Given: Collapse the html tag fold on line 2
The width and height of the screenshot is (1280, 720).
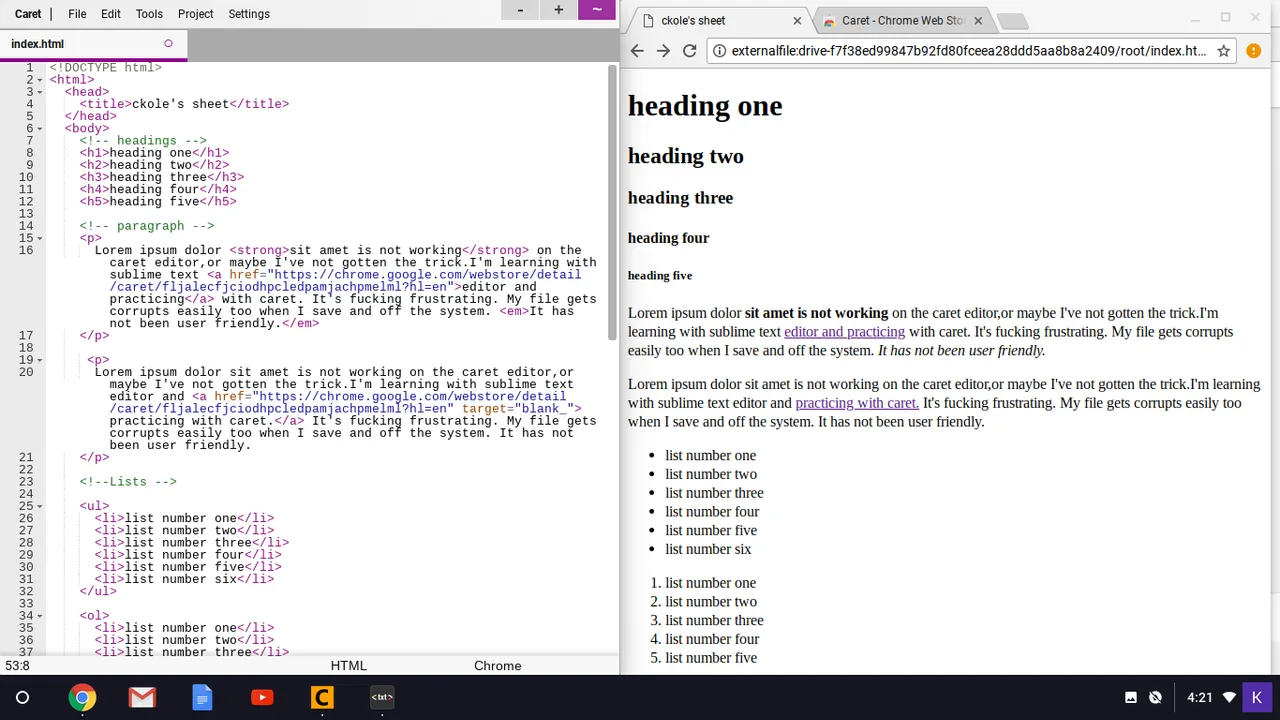Looking at the screenshot, I should pos(40,80).
